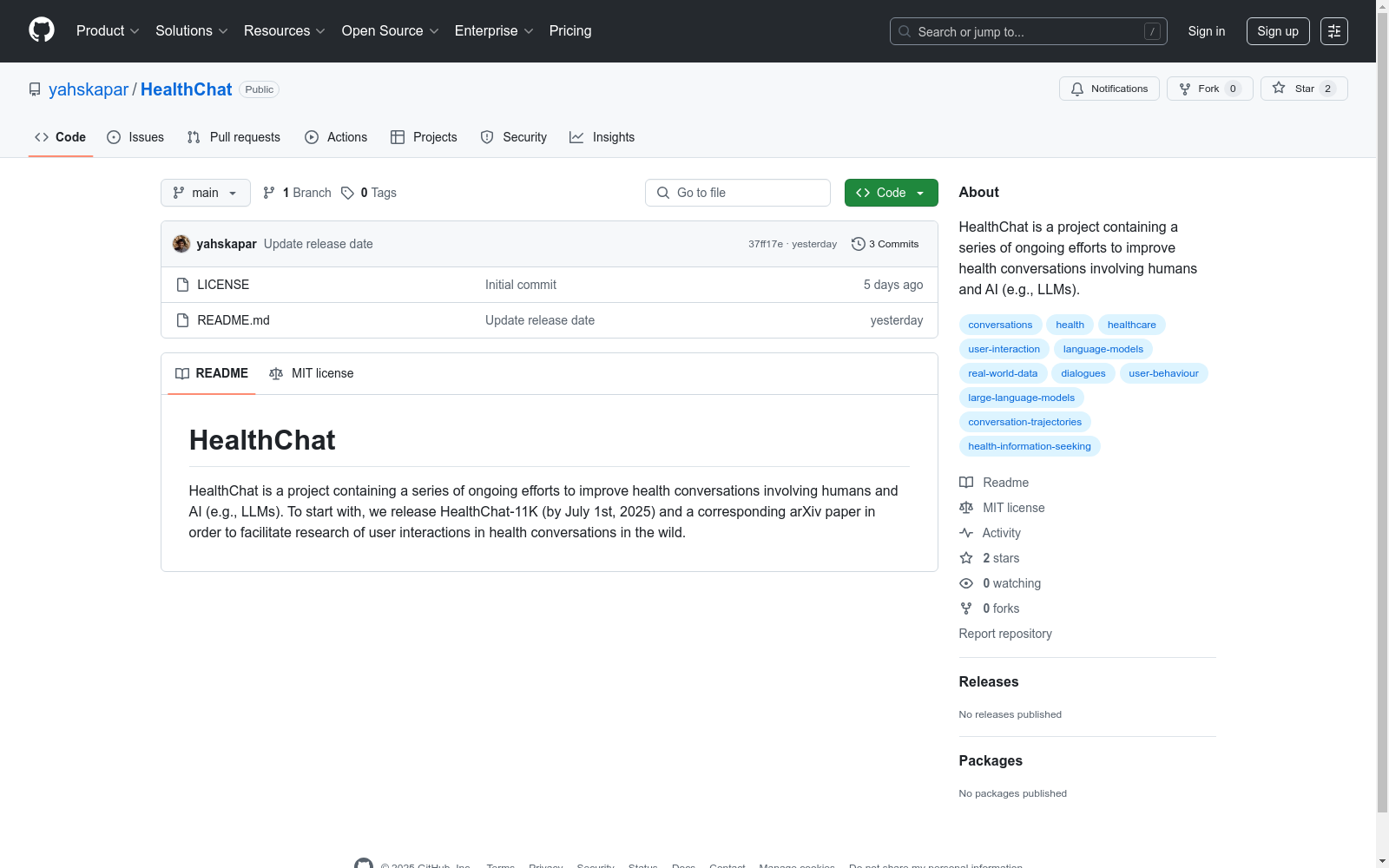The height and width of the screenshot is (868, 1389).
Task: Select the Code repository tab
Action: (x=61, y=137)
